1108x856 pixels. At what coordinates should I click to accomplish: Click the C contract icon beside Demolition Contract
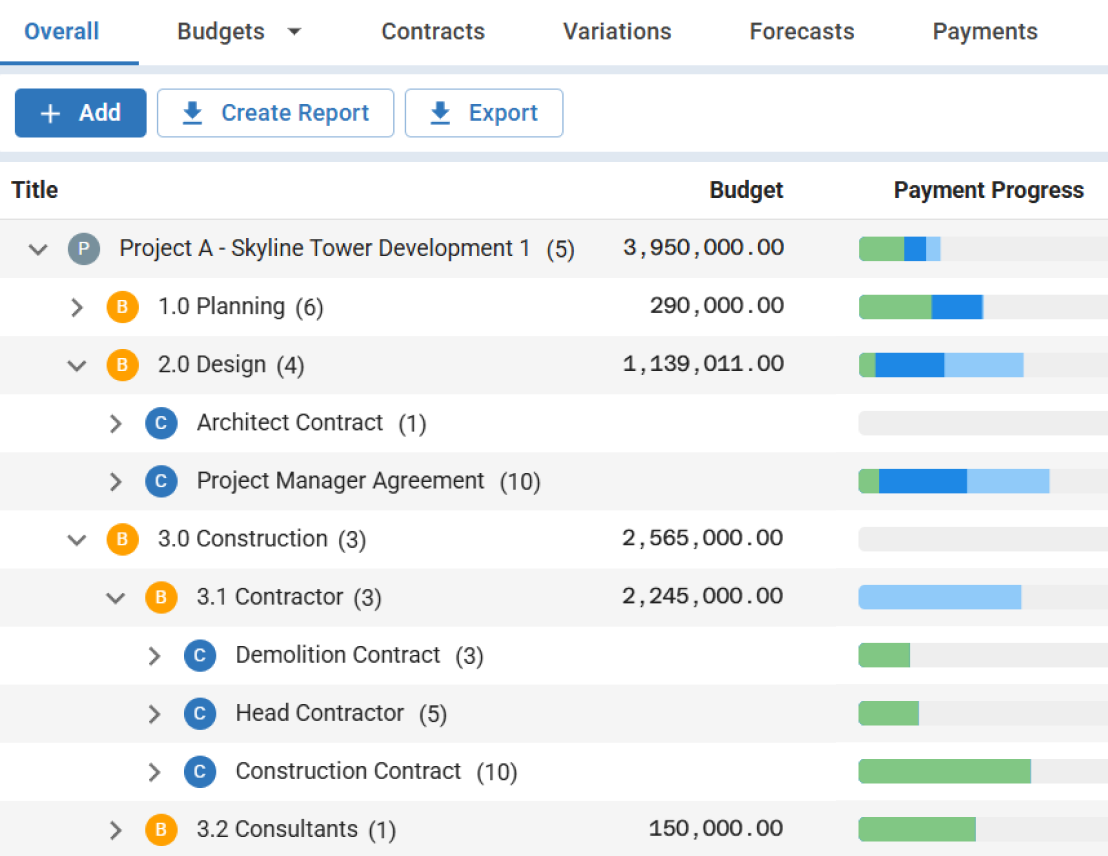tap(199, 655)
